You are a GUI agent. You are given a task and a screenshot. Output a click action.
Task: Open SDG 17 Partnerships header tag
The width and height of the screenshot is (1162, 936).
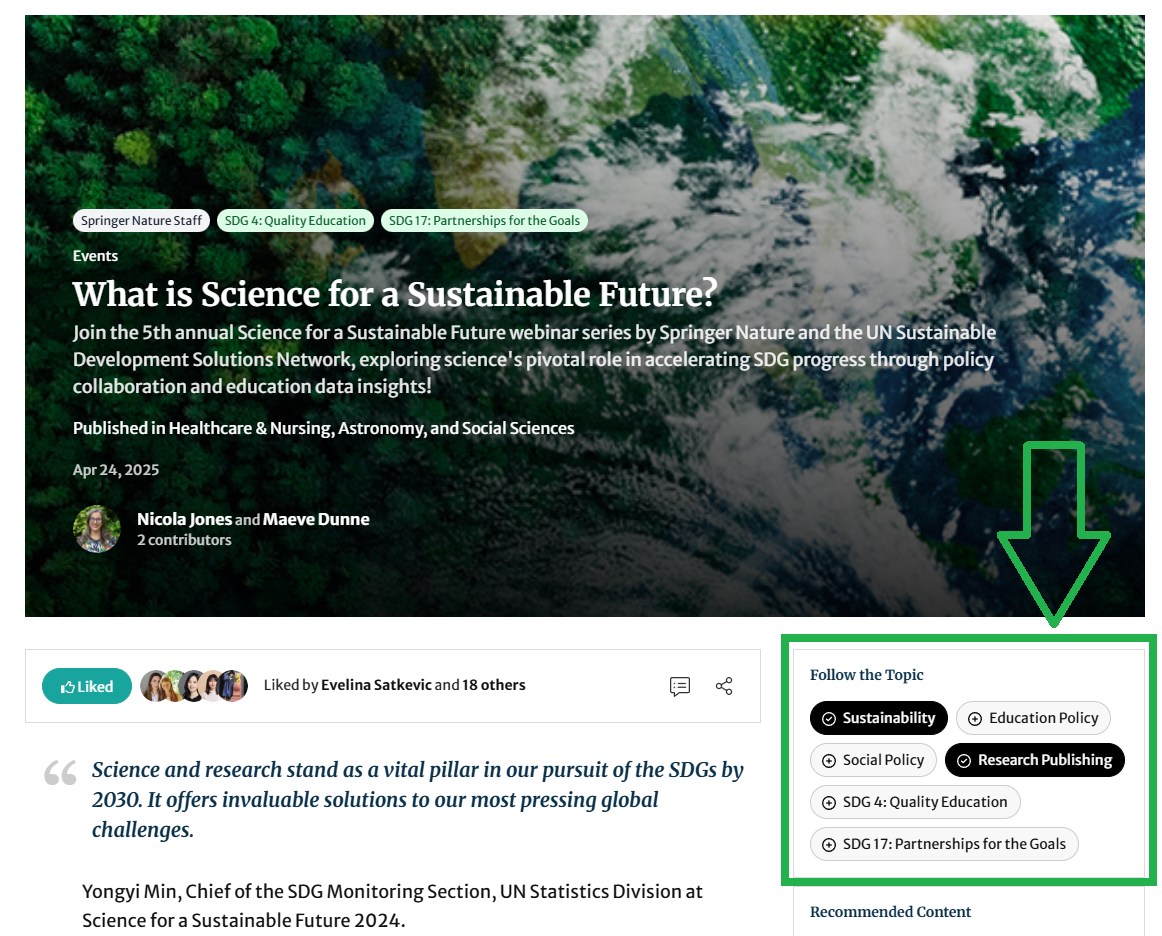click(x=484, y=220)
